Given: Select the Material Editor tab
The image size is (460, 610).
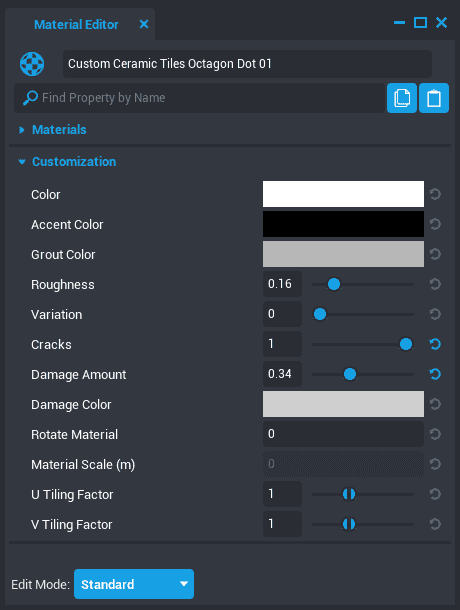Looking at the screenshot, I should point(76,25).
